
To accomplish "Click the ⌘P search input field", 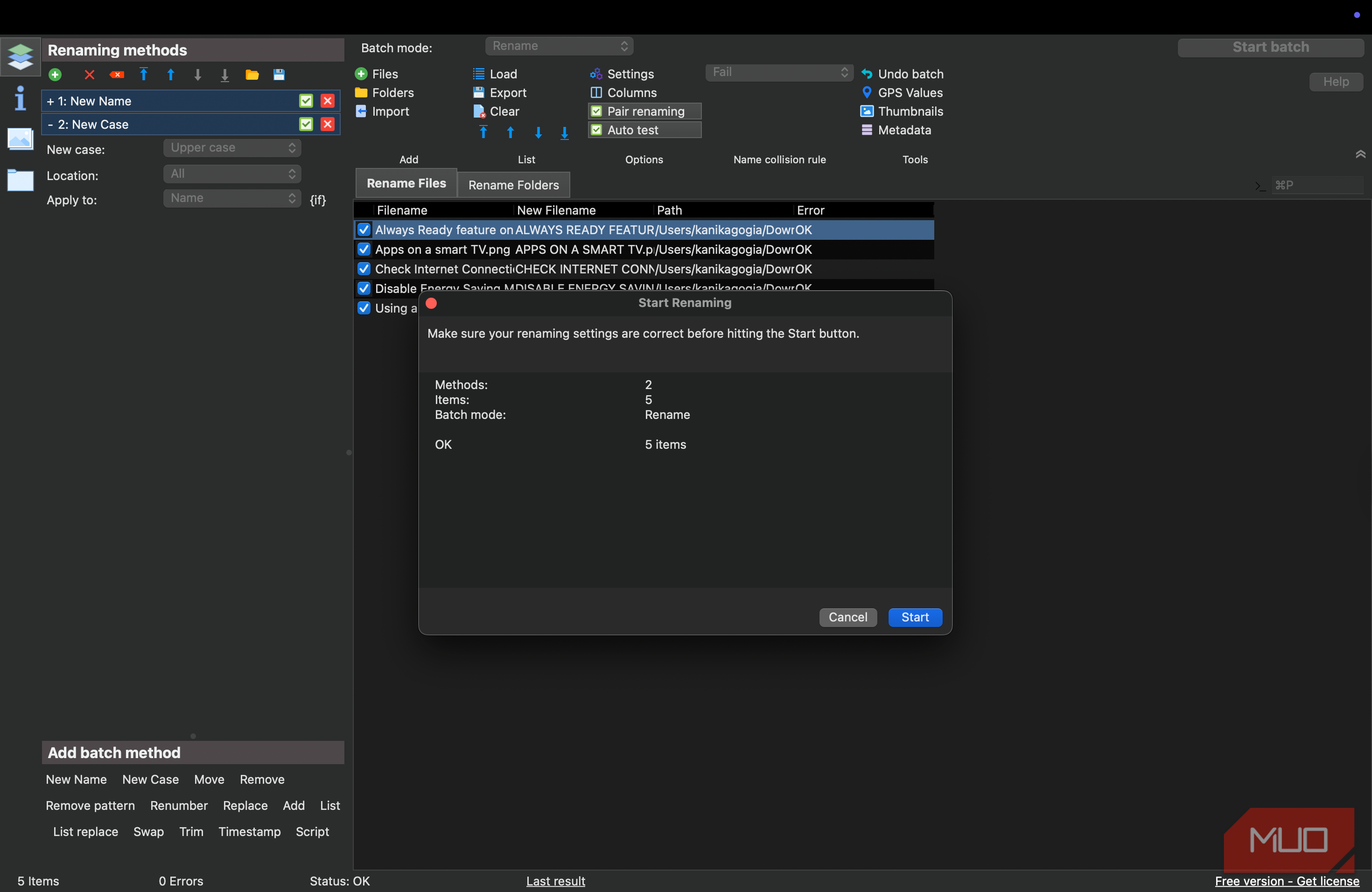I will pos(1317,185).
